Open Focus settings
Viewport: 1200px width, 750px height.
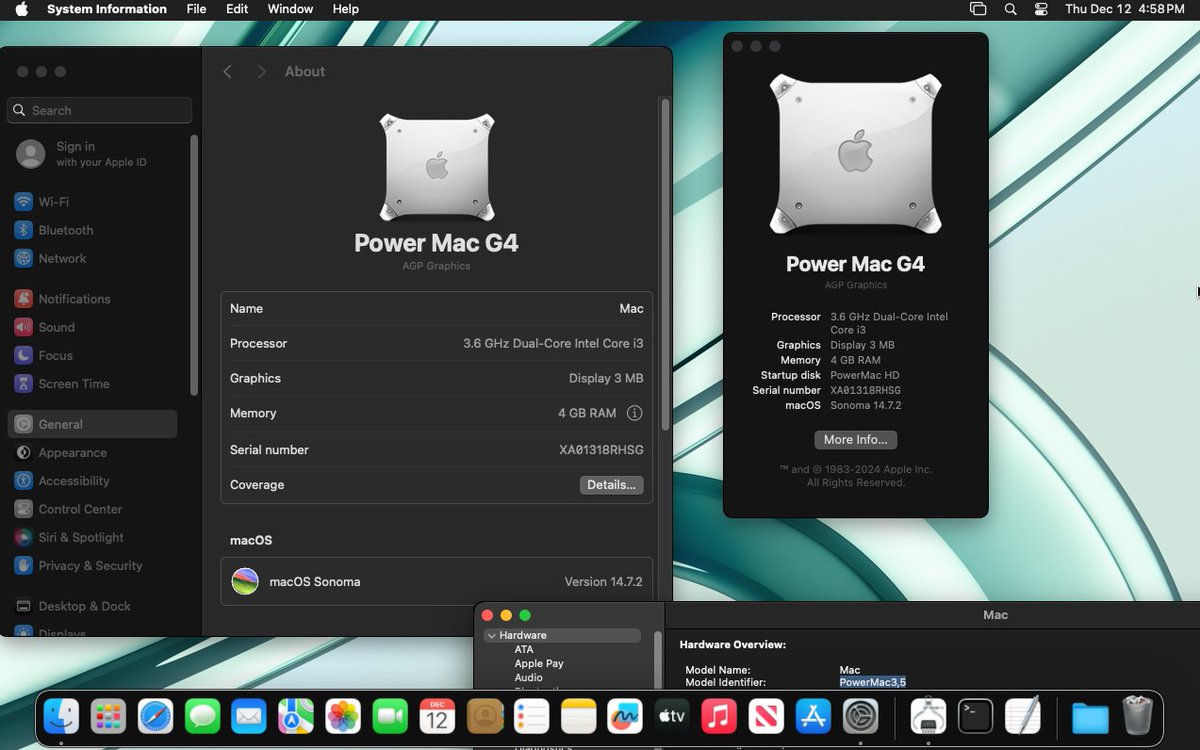coord(92,355)
